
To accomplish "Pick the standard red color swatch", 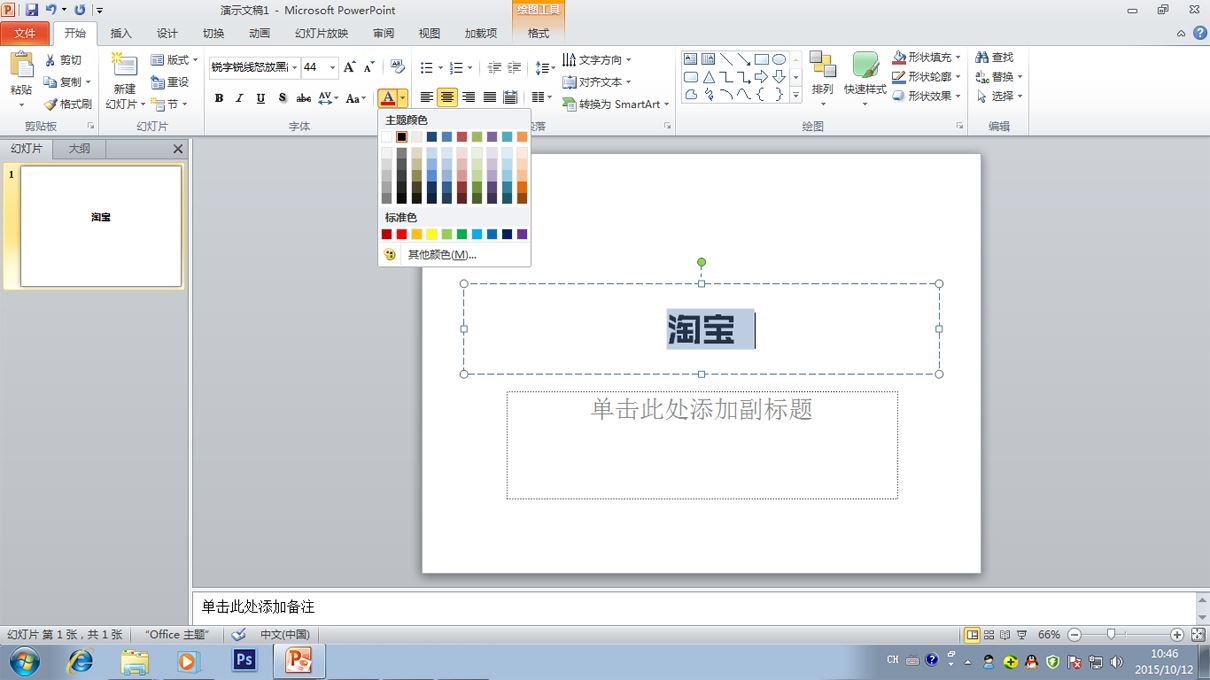I will [402, 234].
